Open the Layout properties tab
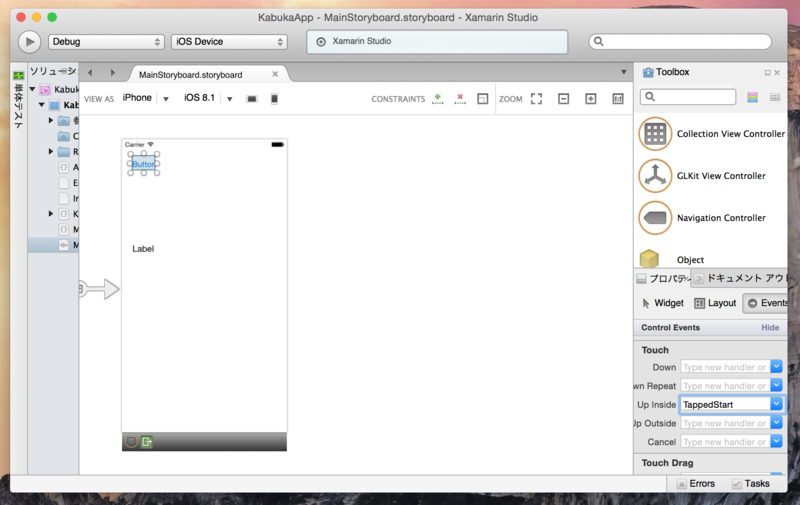 (715, 303)
